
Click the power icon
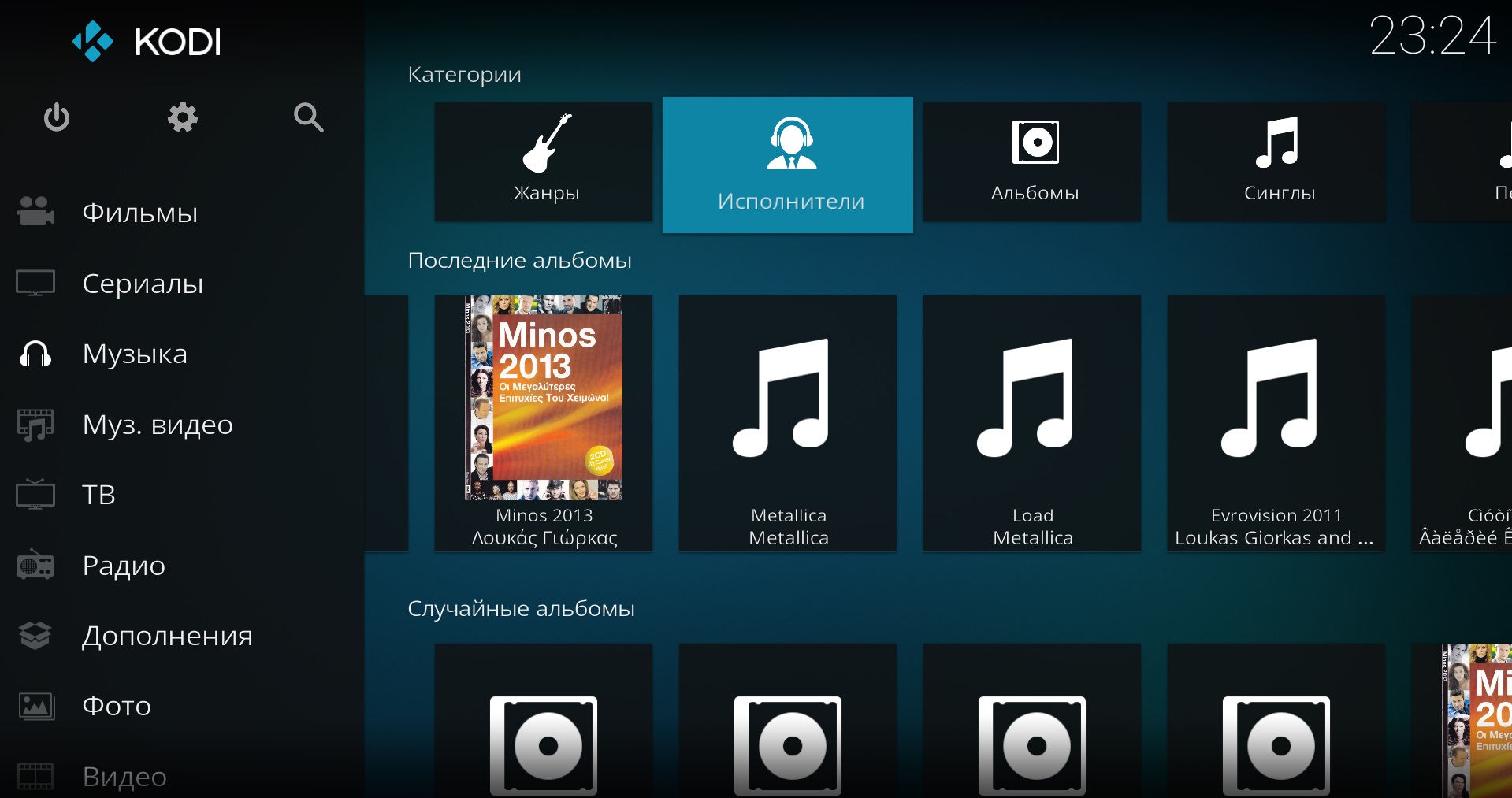[57, 117]
